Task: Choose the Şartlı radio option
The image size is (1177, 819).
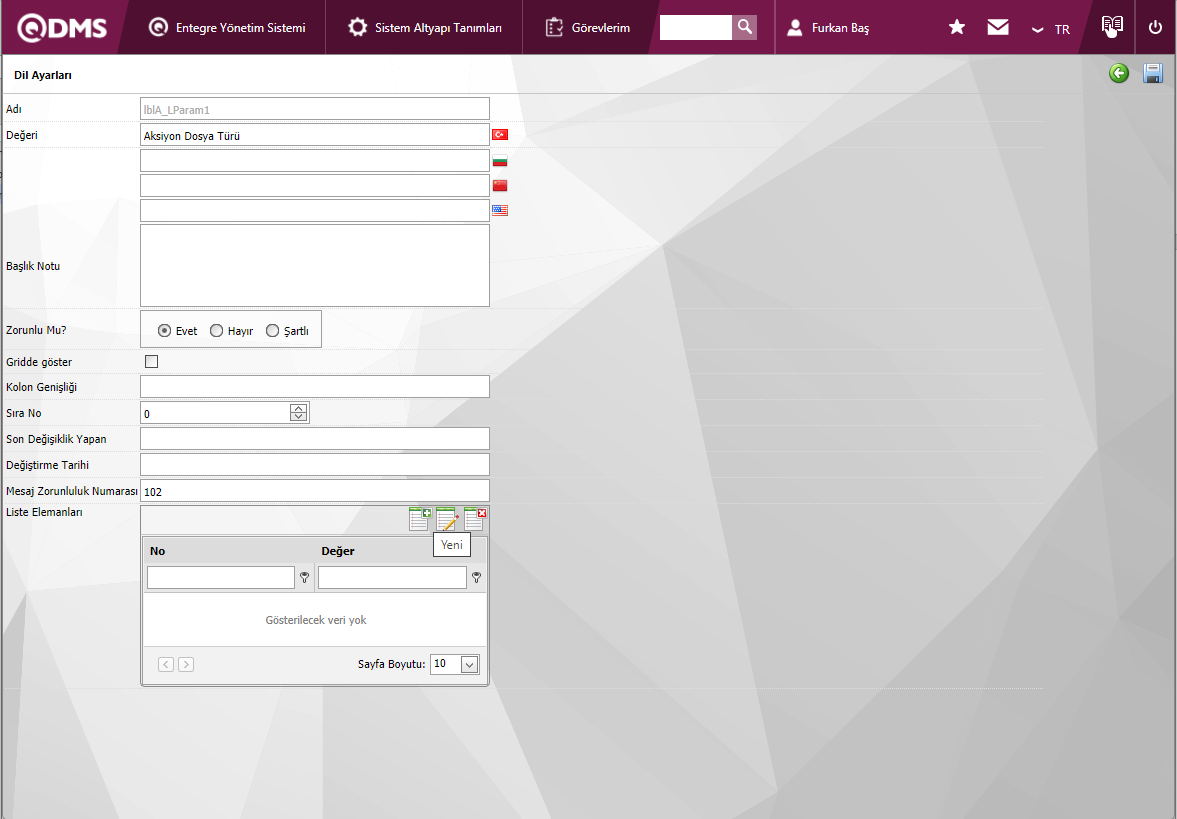Action: click(272, 331)
